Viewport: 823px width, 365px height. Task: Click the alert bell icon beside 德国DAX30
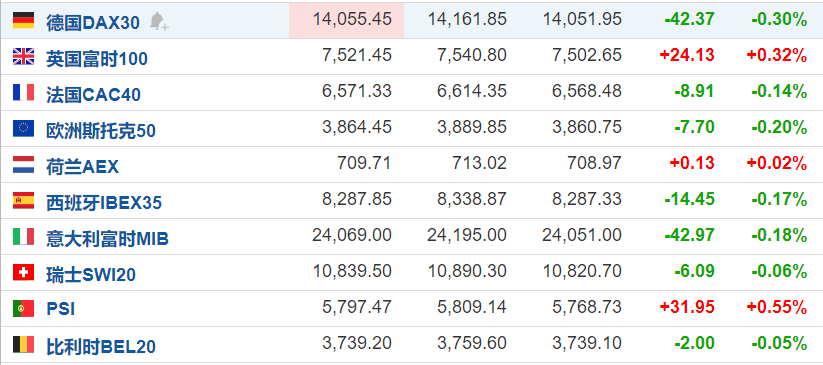pyautogui.click(x=159, y=21)
